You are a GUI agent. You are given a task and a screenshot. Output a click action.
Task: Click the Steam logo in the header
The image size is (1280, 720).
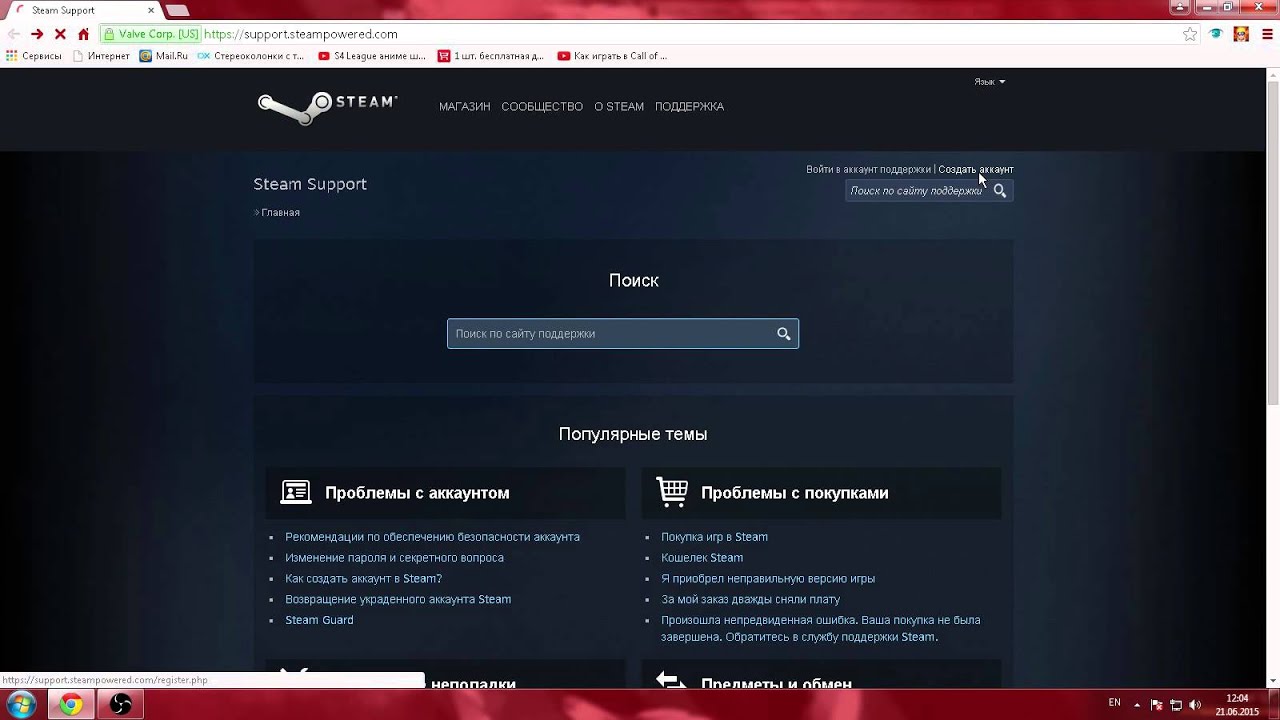tap(327, 107)
